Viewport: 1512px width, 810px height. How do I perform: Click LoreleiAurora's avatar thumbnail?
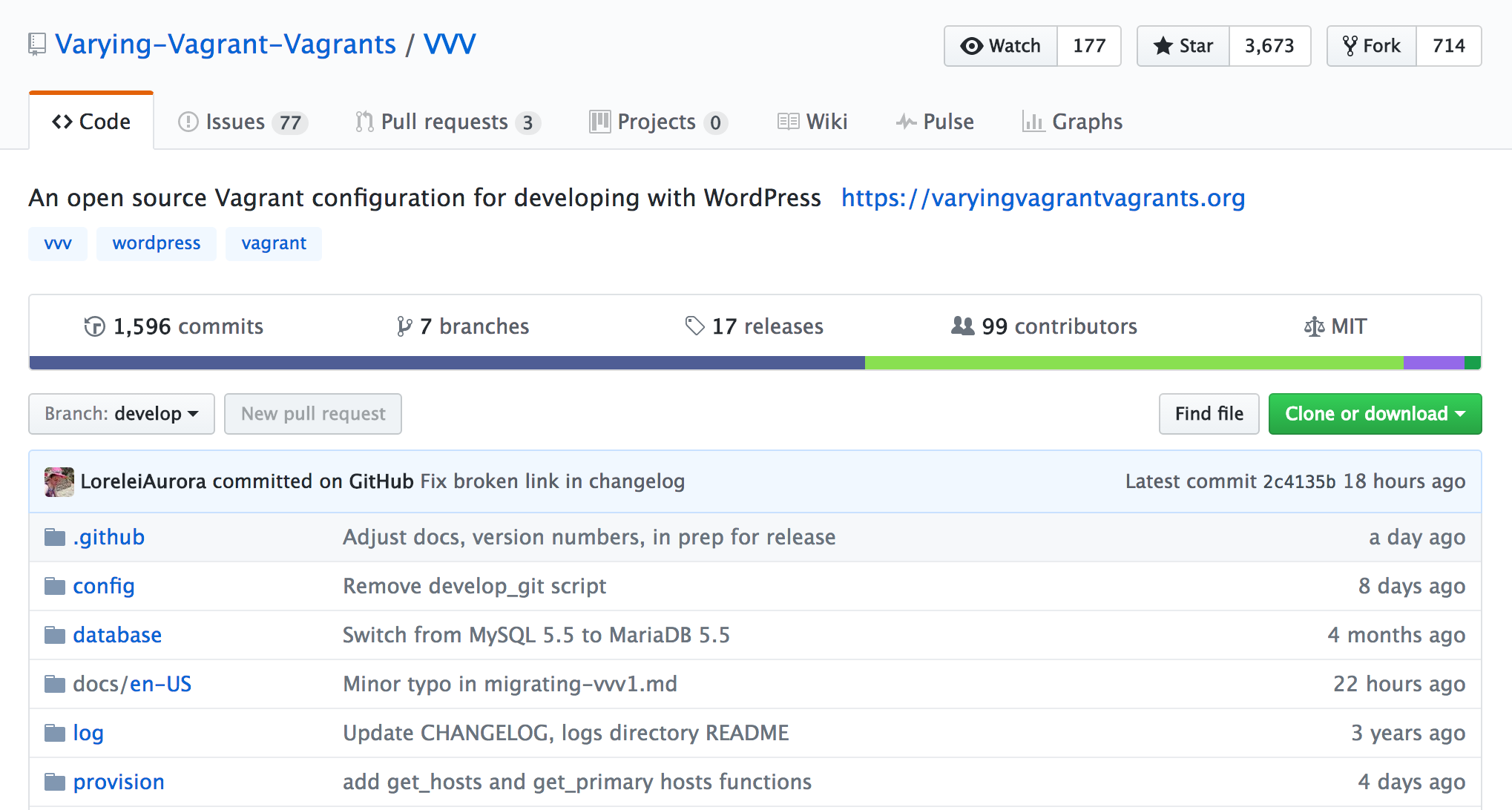coord(59,481)
